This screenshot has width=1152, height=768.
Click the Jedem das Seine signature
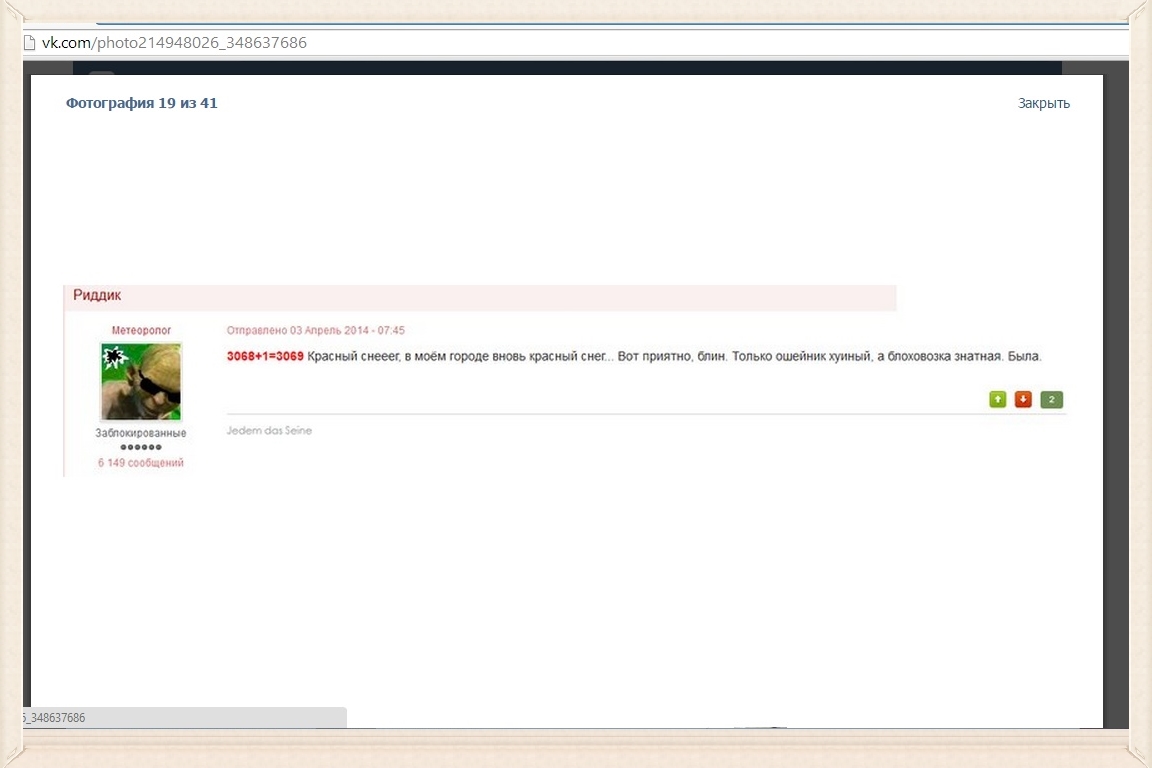270,431
